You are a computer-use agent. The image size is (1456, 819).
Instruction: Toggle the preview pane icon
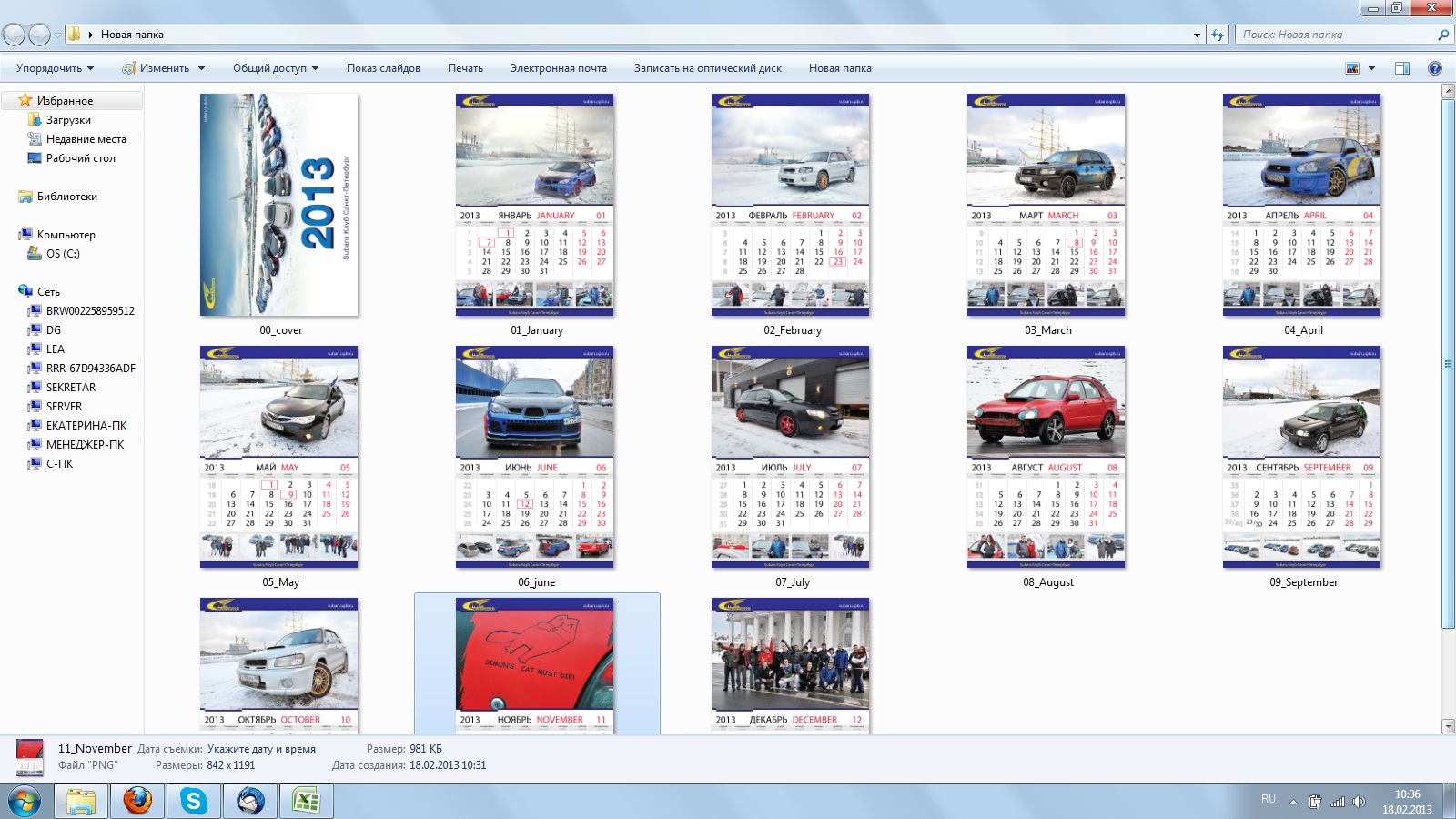1401,68
